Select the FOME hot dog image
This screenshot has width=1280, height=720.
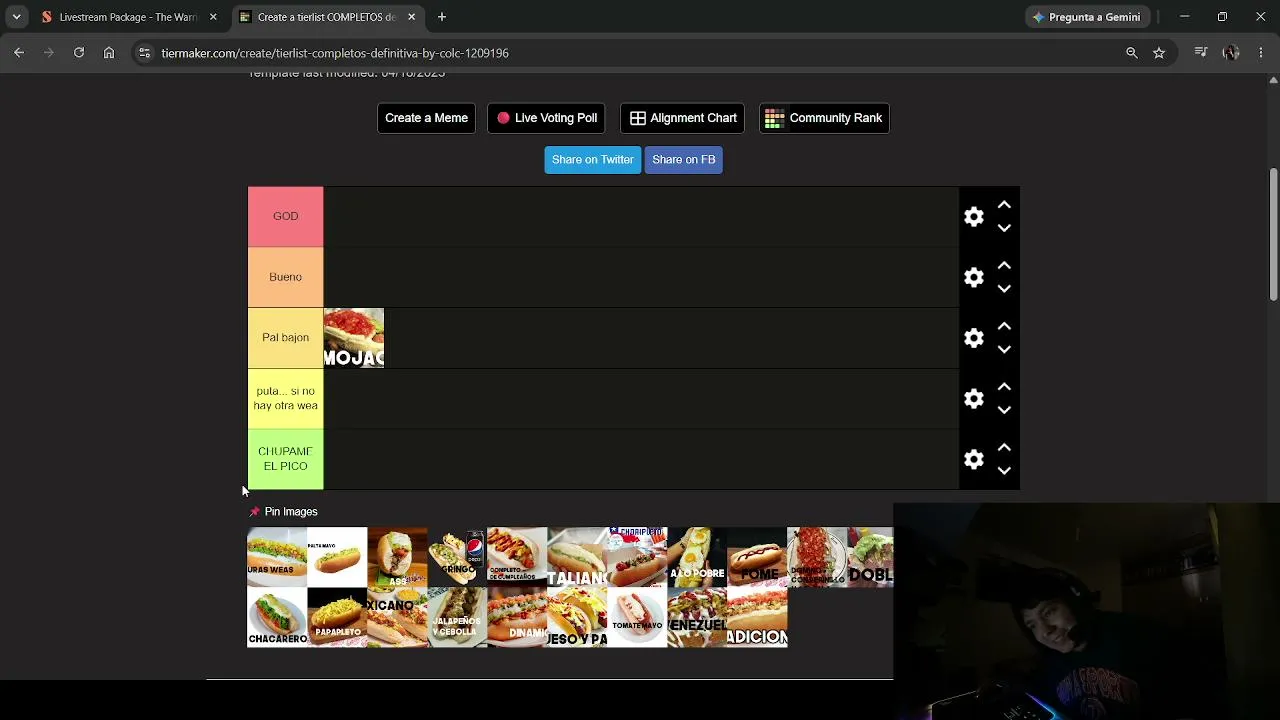(757, 557)
